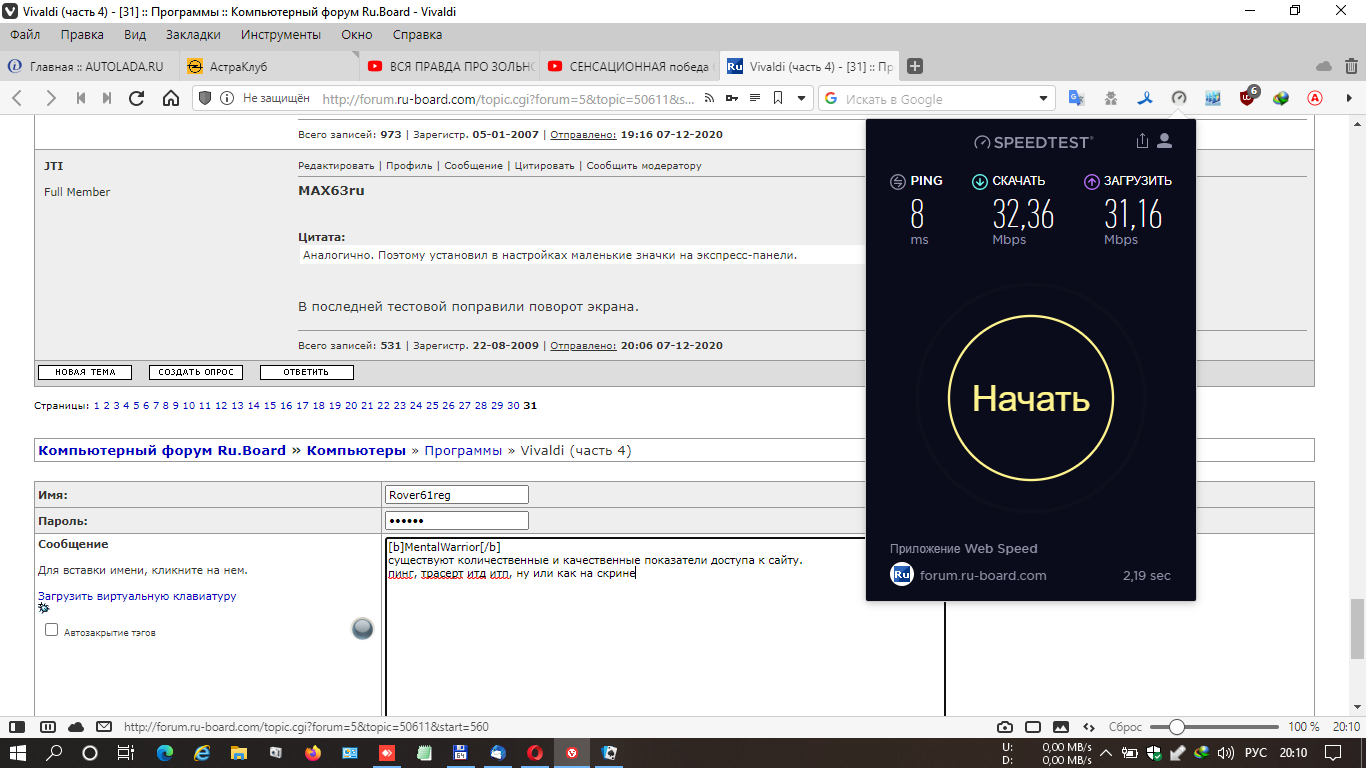This screenshot has width=1366, height=768.
Task: Open Firefox from the Windows taskbar
Action: 313,753
